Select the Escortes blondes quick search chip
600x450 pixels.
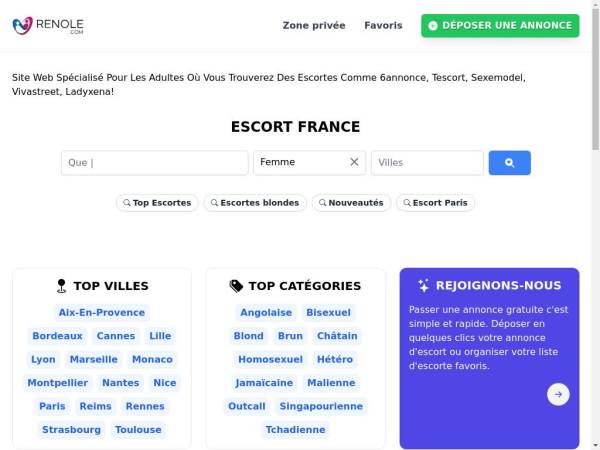(255, 203)
